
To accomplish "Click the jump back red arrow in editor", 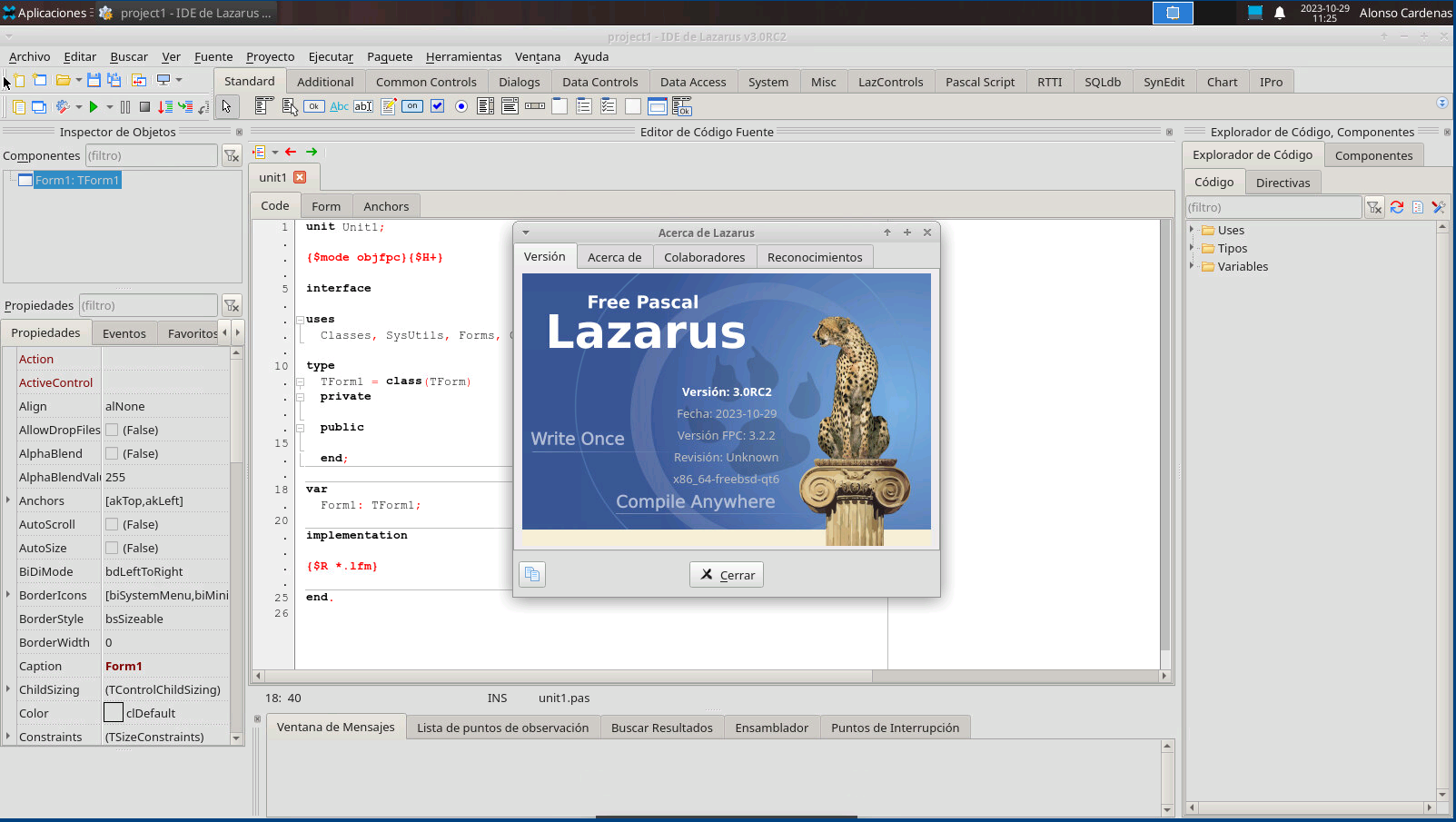I will pyautogui.click(x=291, y=152).
